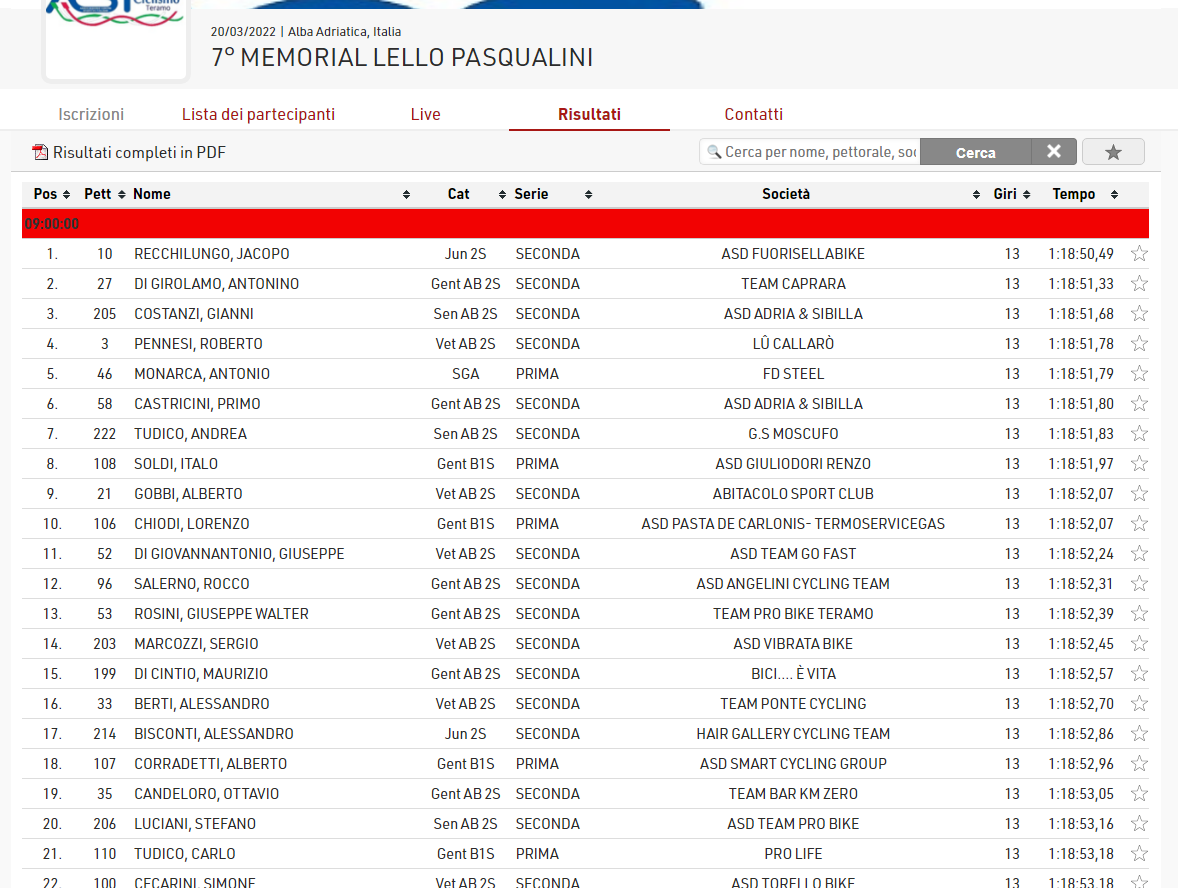
Task: Click ASD GIULIODORI RENZO cell
Action: tap(793, 464)
